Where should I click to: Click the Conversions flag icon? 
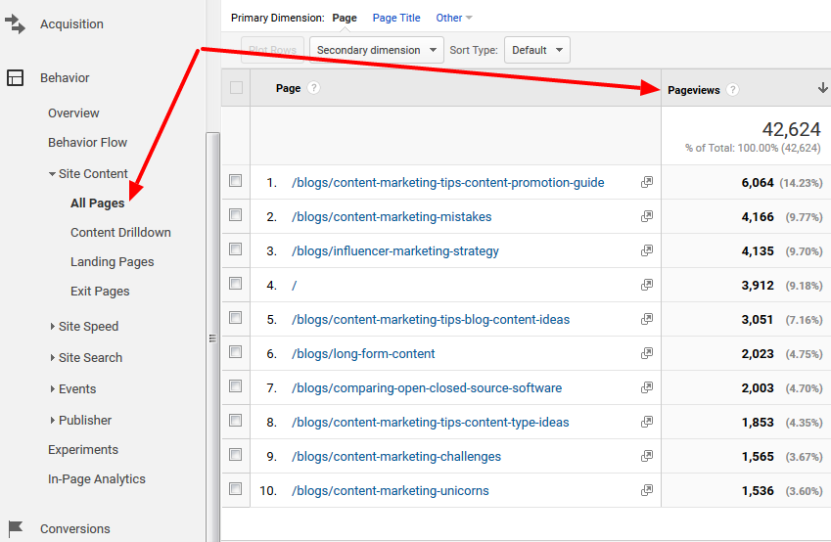click(x=15, y=528)
